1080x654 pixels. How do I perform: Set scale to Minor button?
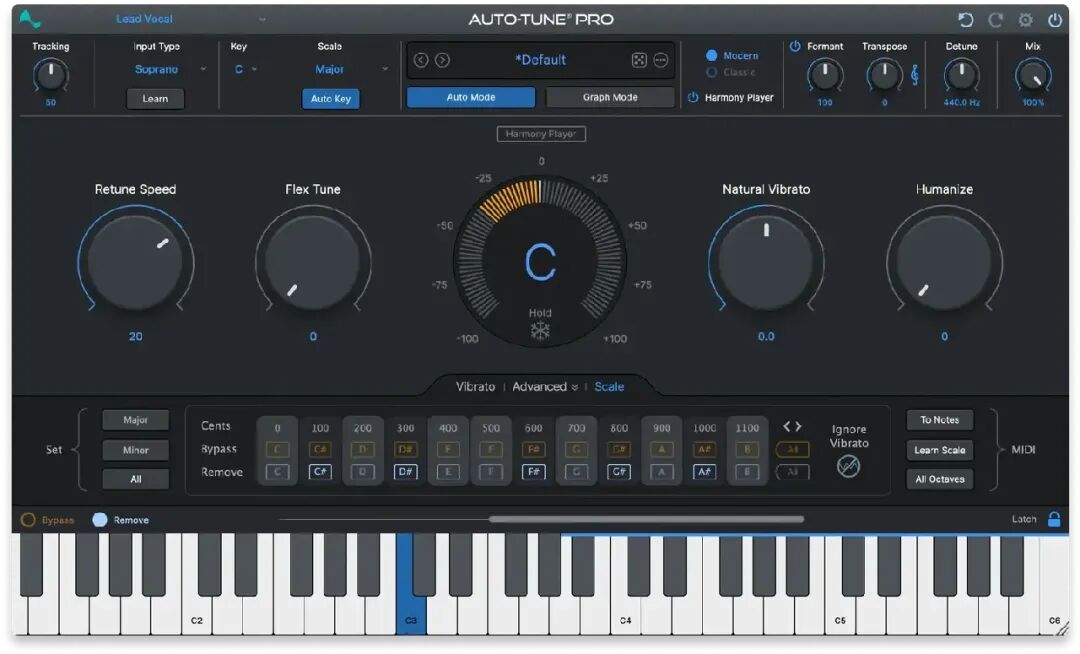[x=136, y=450]
